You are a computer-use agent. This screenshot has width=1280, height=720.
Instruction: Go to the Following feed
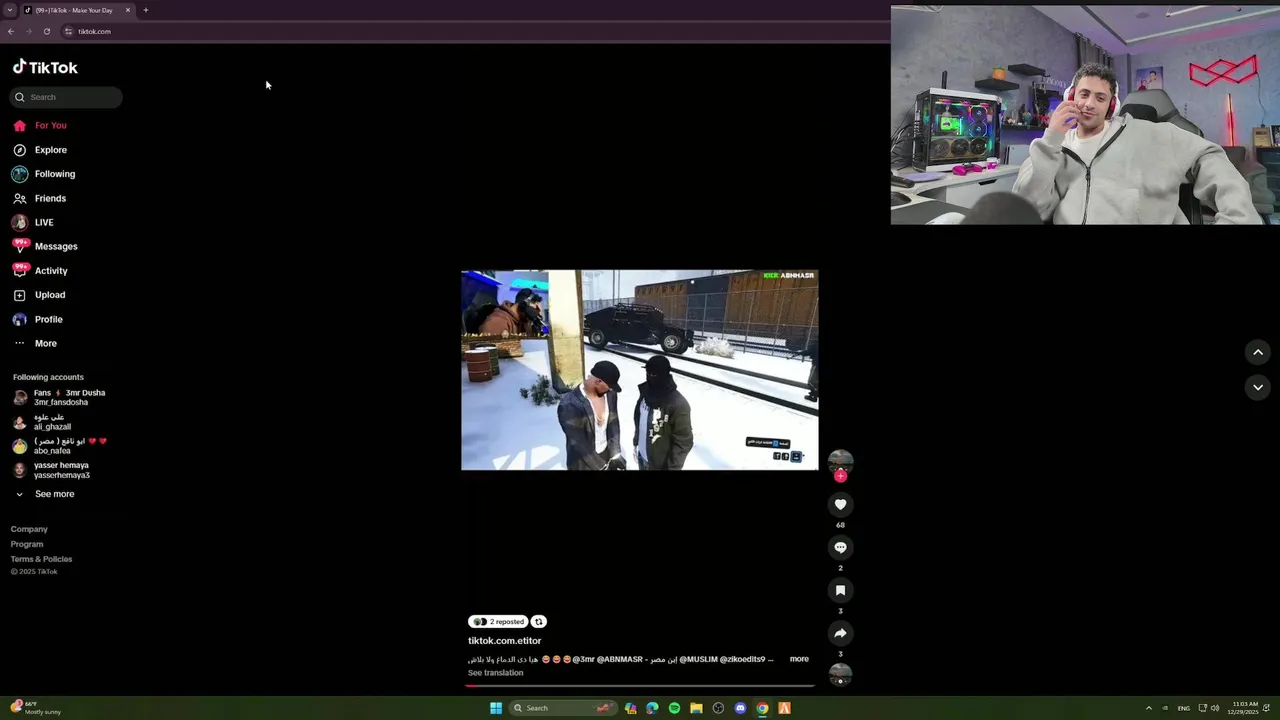pyautogui.click(x=44, y=174)
